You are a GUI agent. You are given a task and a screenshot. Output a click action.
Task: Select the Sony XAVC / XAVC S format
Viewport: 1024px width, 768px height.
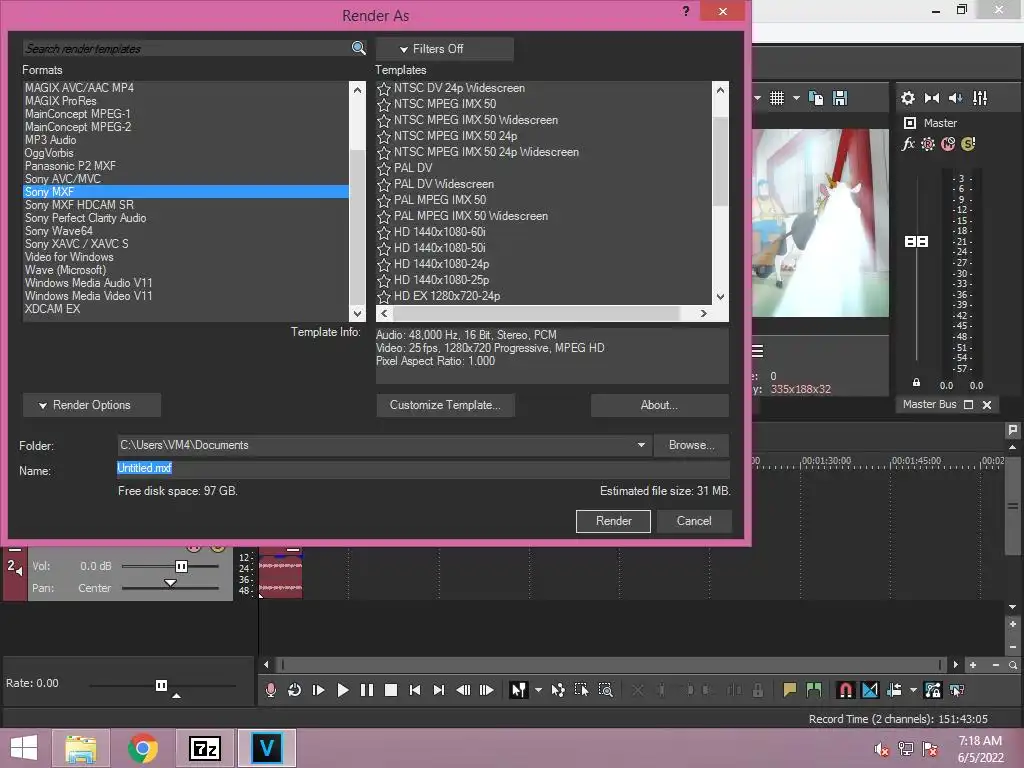(76, 244)
